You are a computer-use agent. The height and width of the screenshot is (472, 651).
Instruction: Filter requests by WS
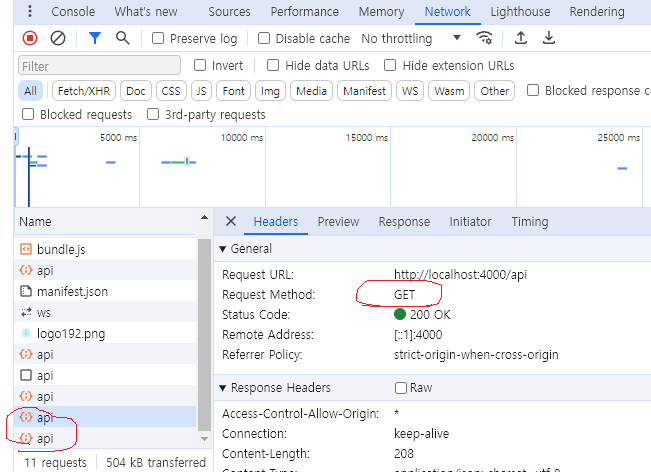(410, 90)
